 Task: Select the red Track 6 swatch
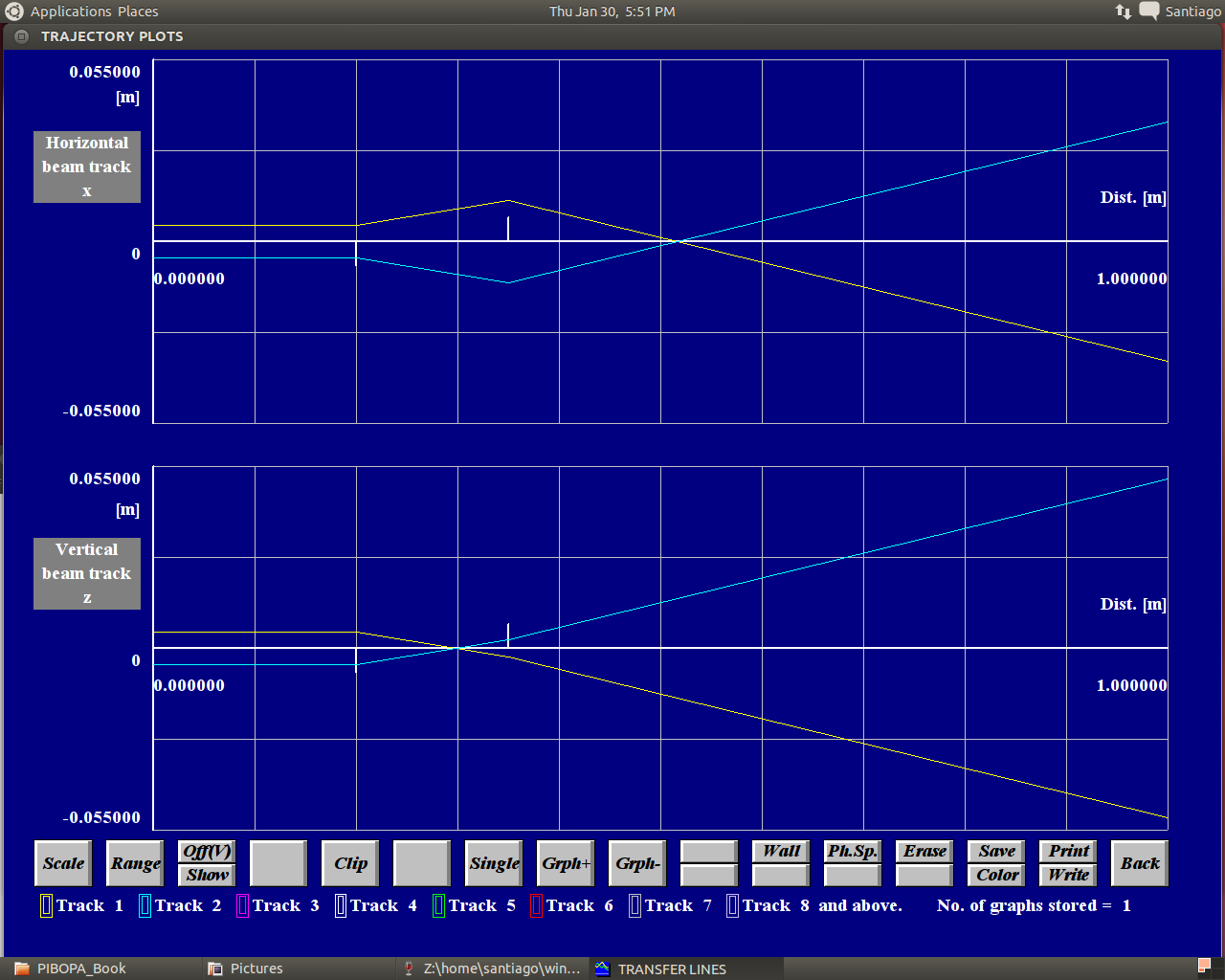point(536,905)
